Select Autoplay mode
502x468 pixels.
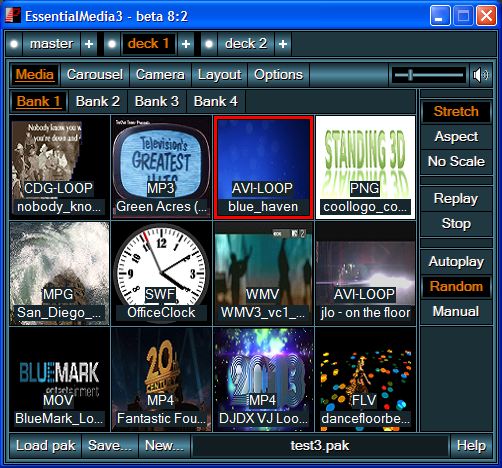pos(456,262)
